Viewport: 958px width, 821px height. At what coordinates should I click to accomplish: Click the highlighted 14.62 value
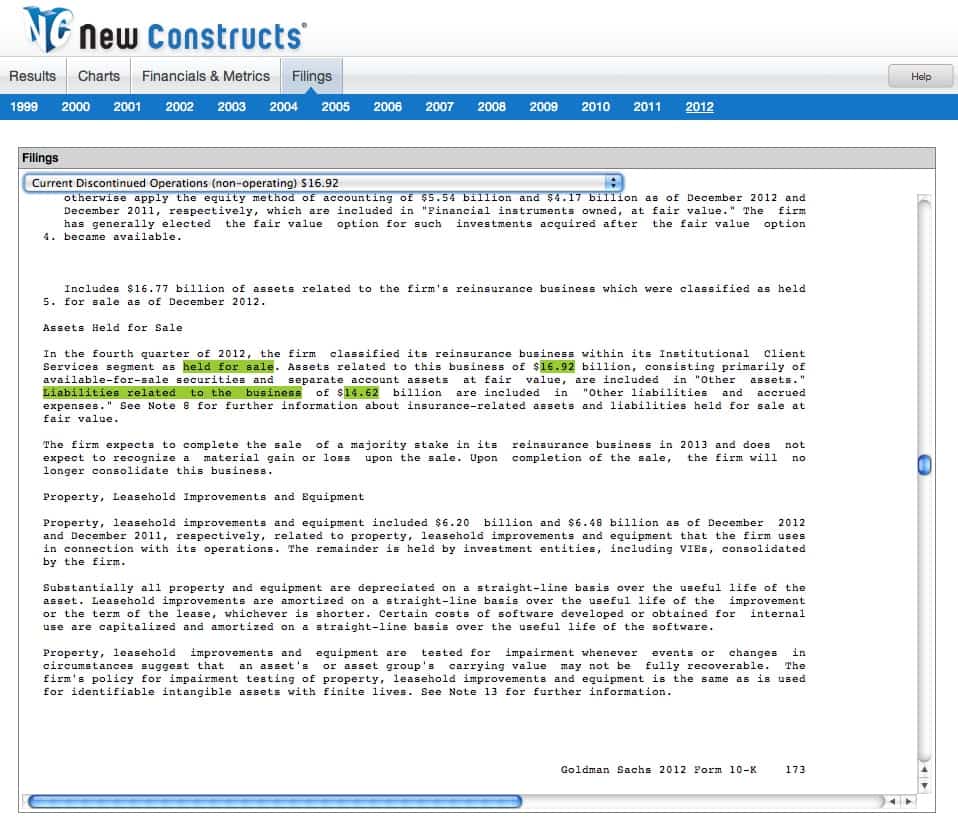click(x=361, y=393)
